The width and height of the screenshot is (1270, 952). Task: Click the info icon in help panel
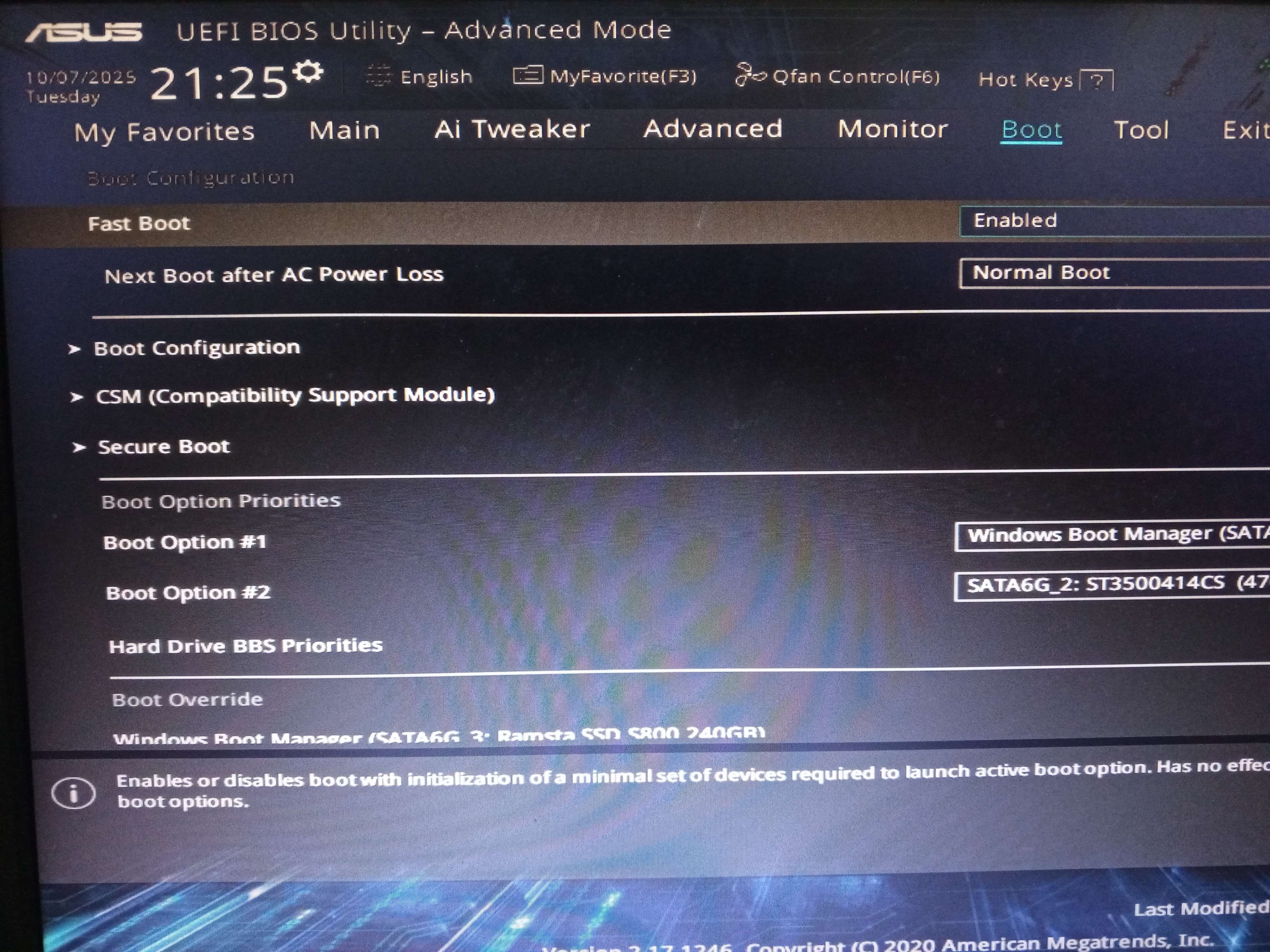(73, 794)
